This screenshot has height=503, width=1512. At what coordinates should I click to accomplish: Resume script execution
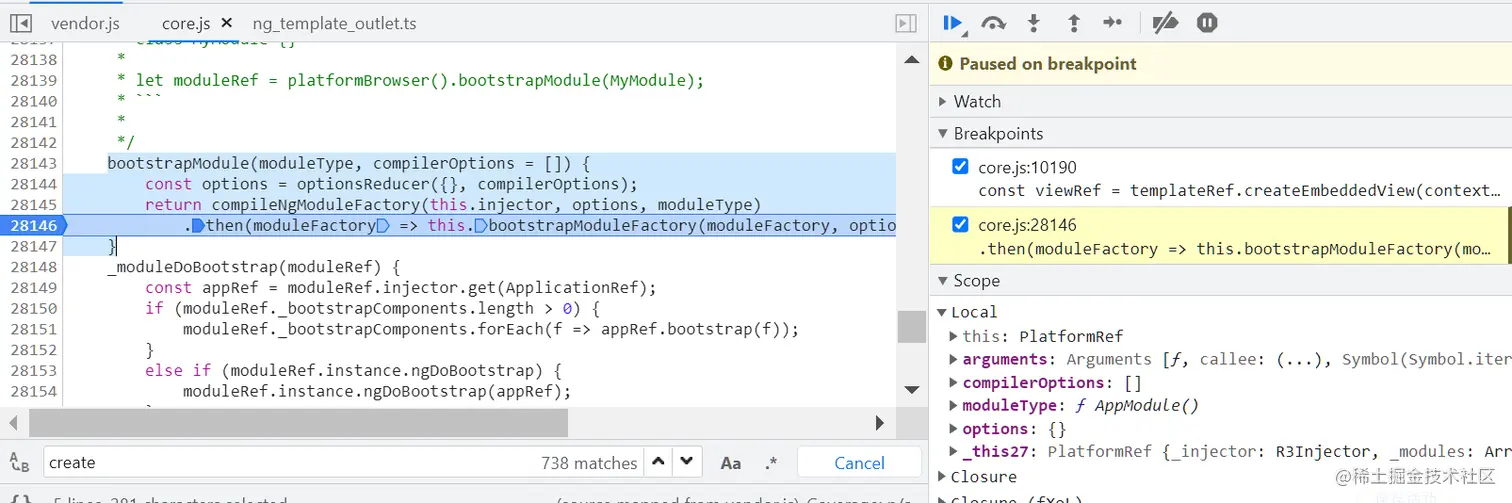point(952,22)
